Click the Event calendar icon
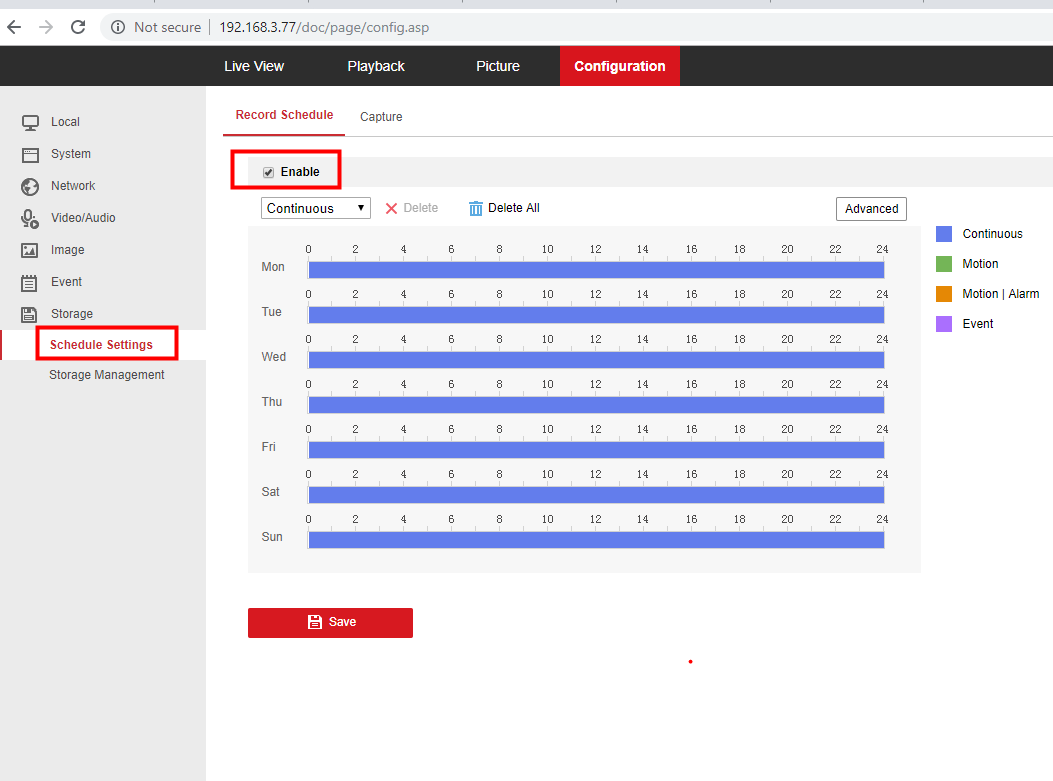This screenshot has width=1053, height=781. (30, 282)
